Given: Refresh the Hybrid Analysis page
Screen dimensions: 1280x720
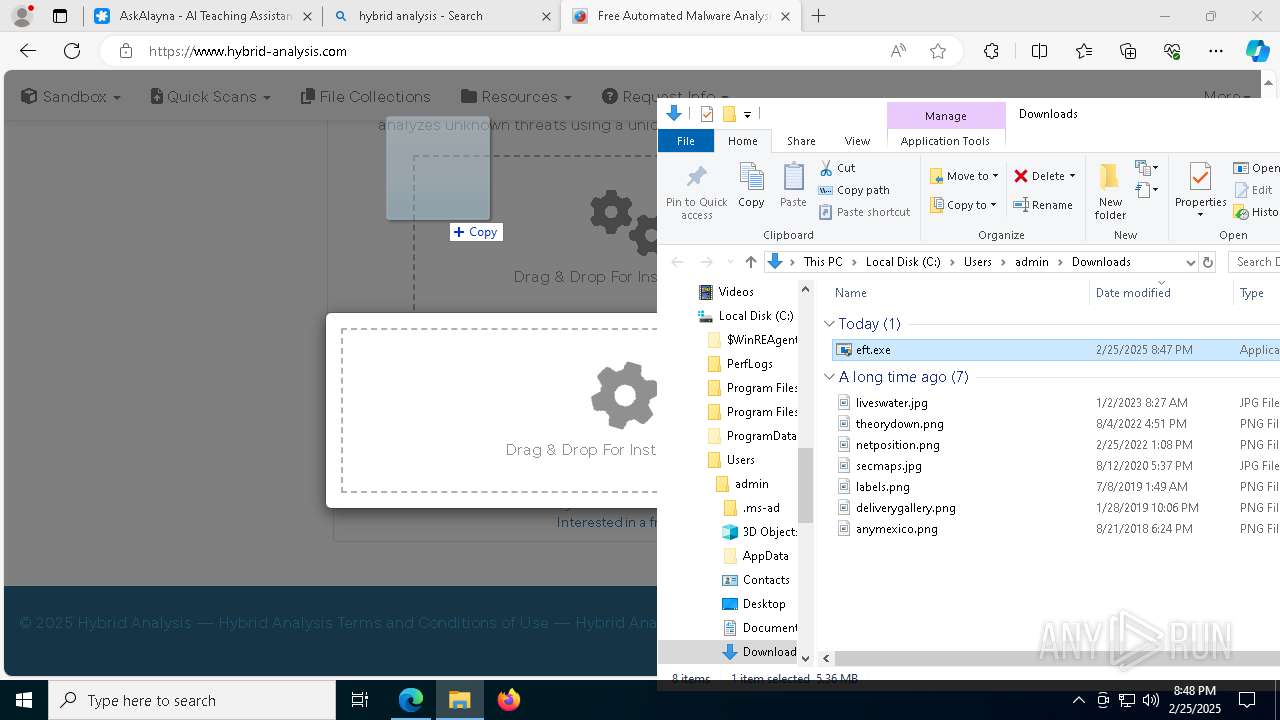Looking at the screenshot, I should (72, 51).
